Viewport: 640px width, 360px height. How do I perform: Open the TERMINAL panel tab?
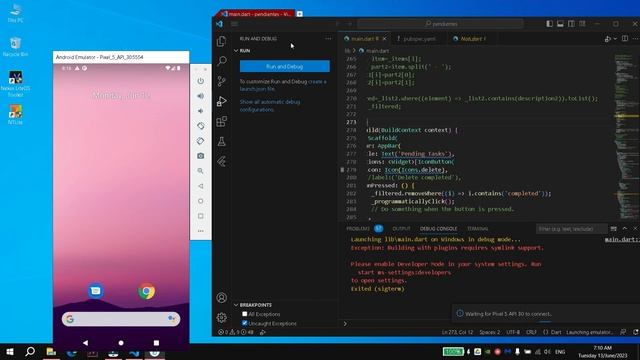click(478, 229)
